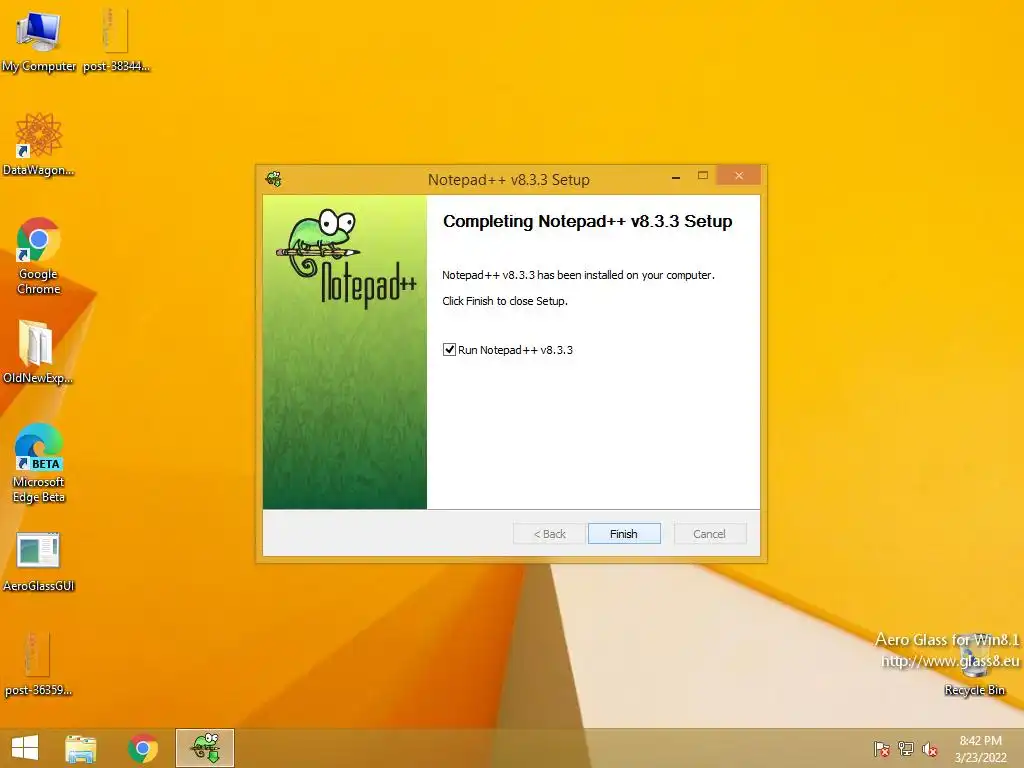Maximize the Notepad++ Setup window
This screenshot has width=1024, height=768.
[703, 176]
